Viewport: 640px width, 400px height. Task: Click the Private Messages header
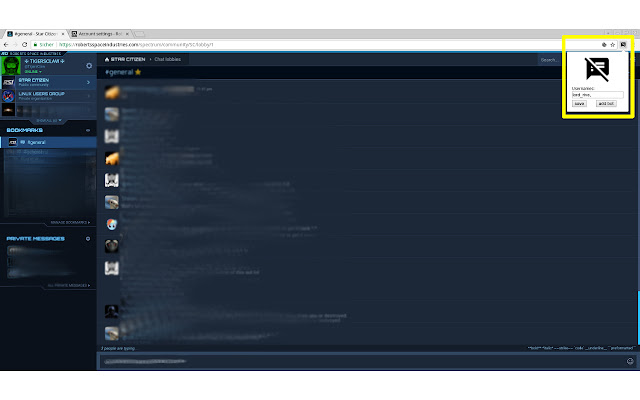36,239
